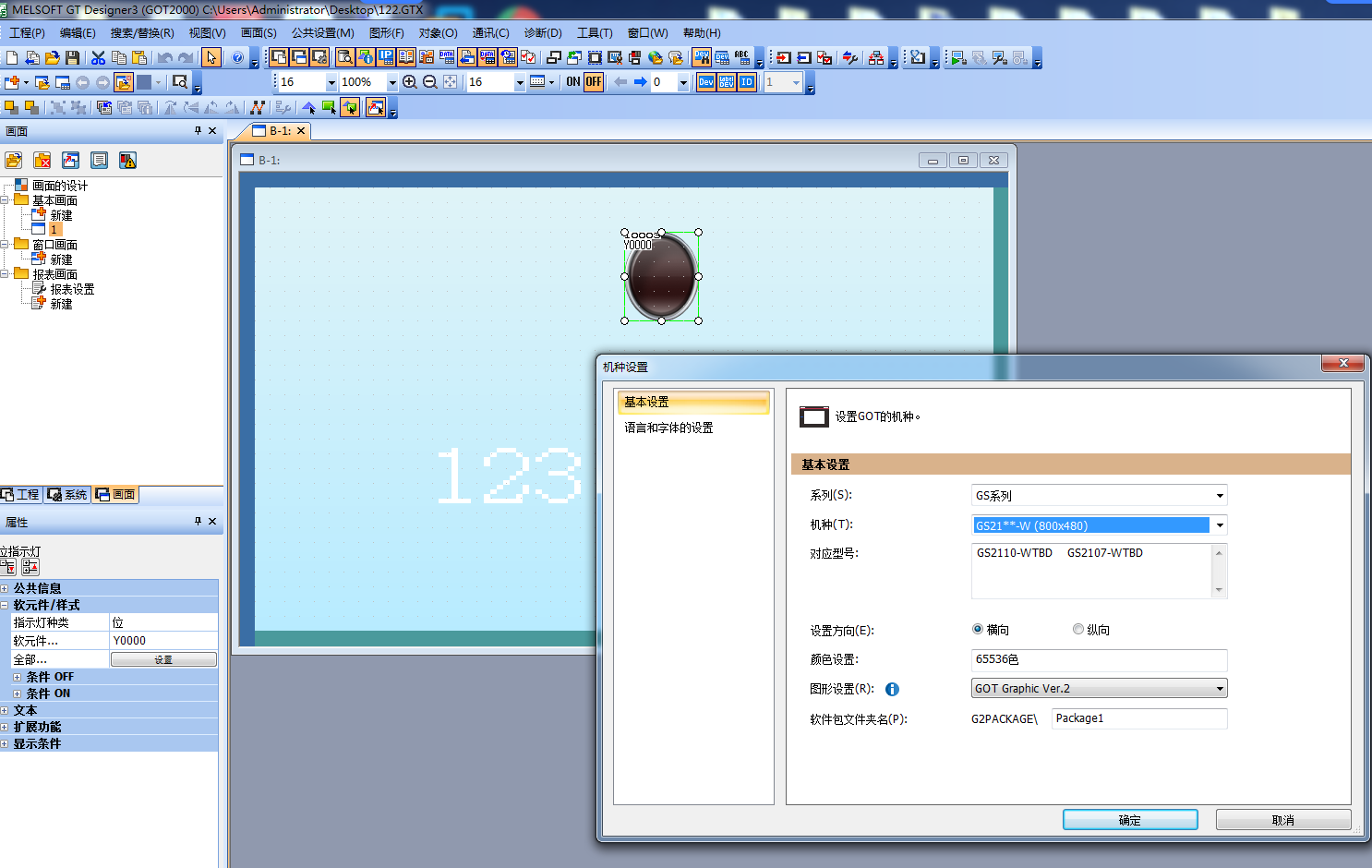The width and height of the screenshot is (1372, 868).
Task: Click the Cut scissors icon
Action: [x=98, y=57]
